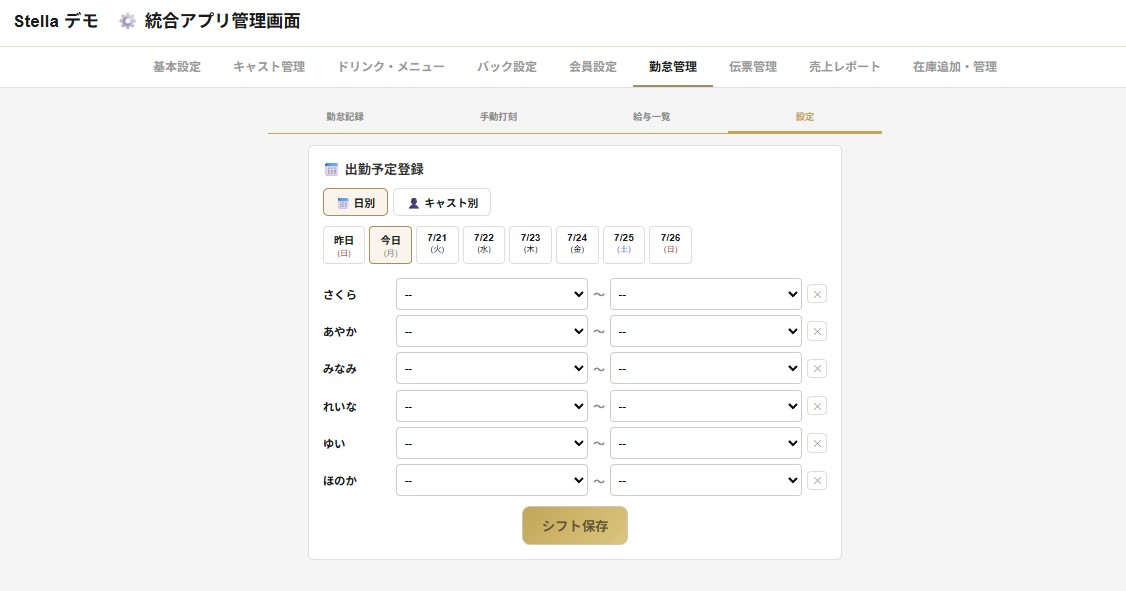Select the 7/21 (火) date
The width and height of the screenshot is (1126, 591).
pos(437,245)
